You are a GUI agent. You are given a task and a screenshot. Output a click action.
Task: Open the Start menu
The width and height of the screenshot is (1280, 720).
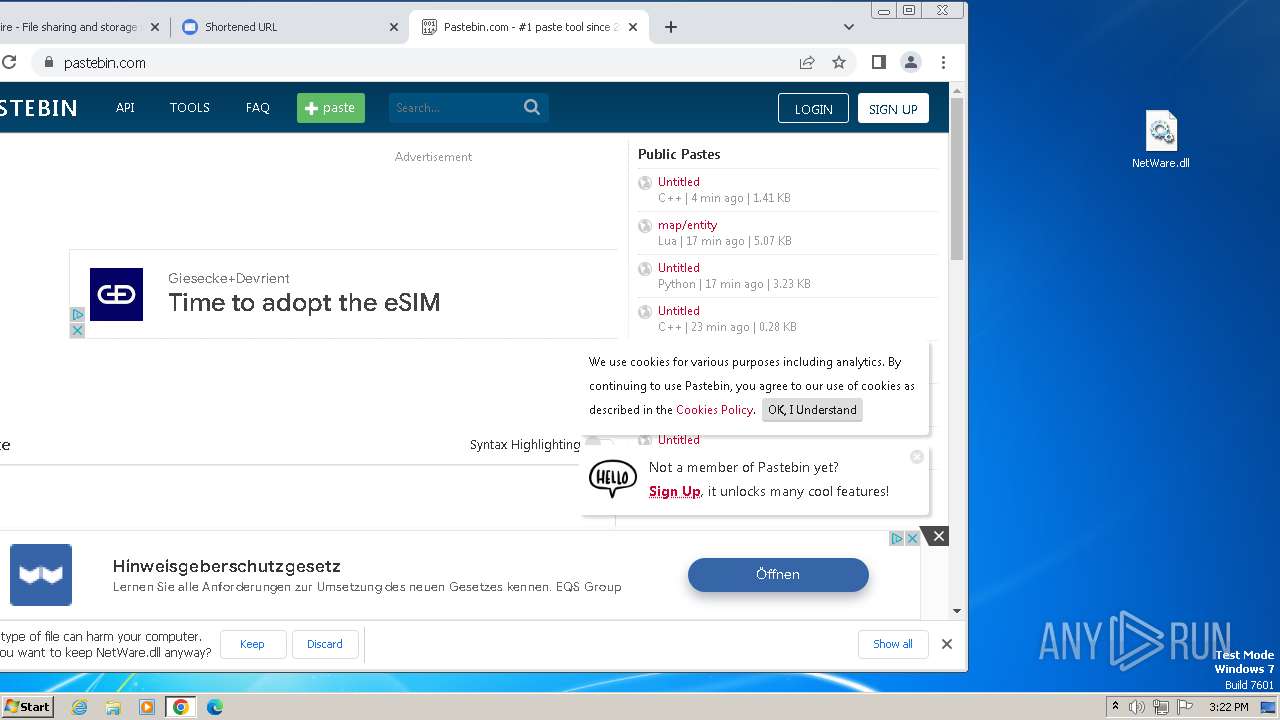pos(28,707)
